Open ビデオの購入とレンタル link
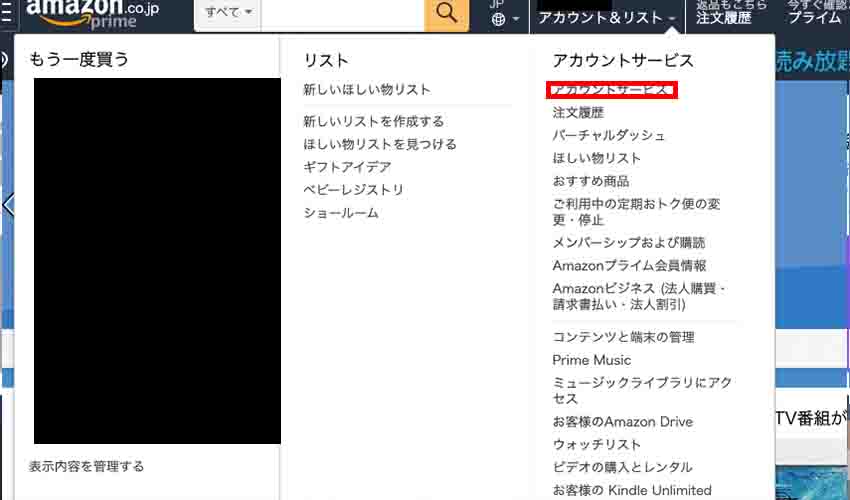The height and width of the screenshot is (500, 850). pos(622,467)
